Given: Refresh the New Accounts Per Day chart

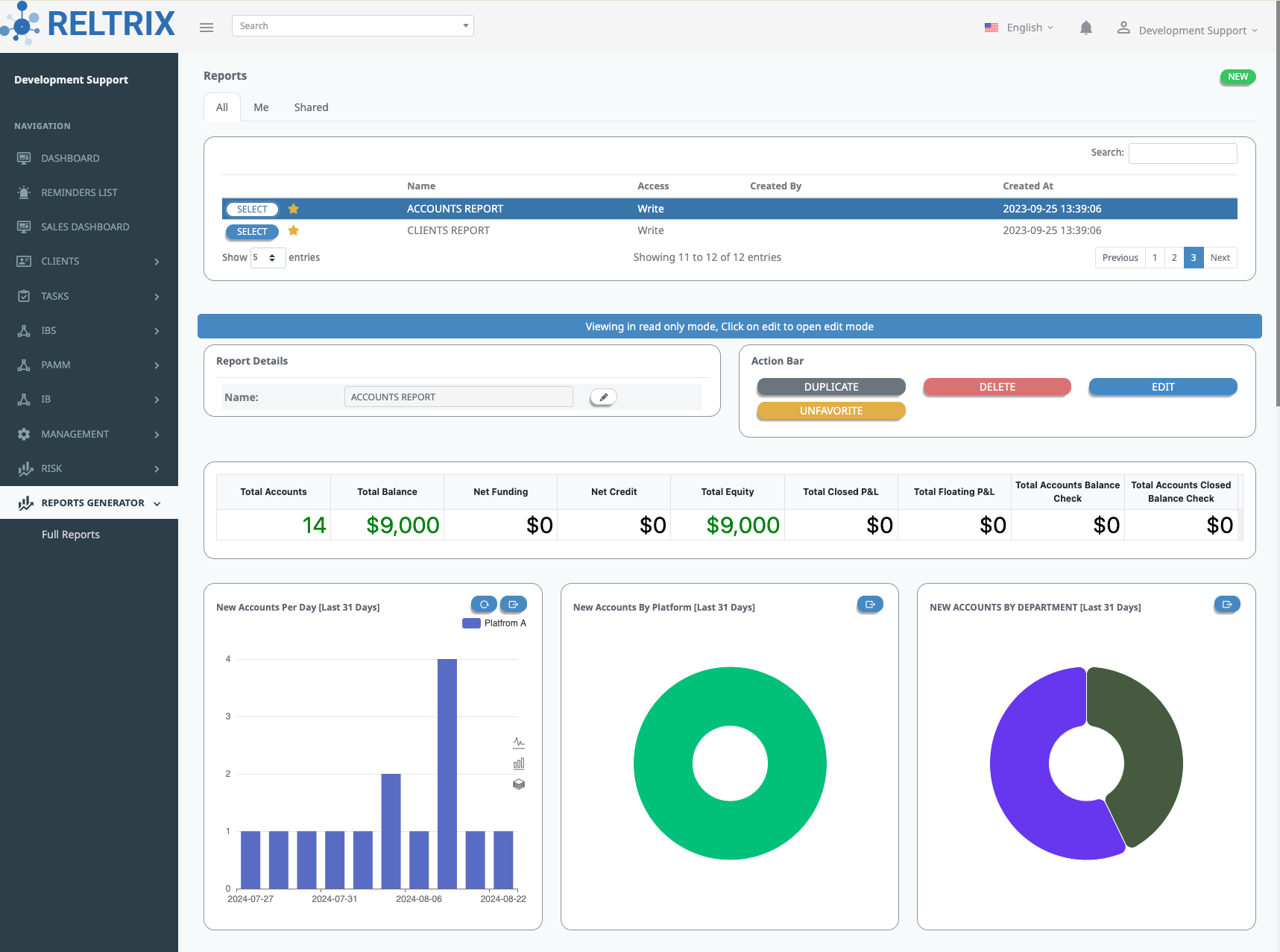Looking at the screenshot, I should [484, 605].
